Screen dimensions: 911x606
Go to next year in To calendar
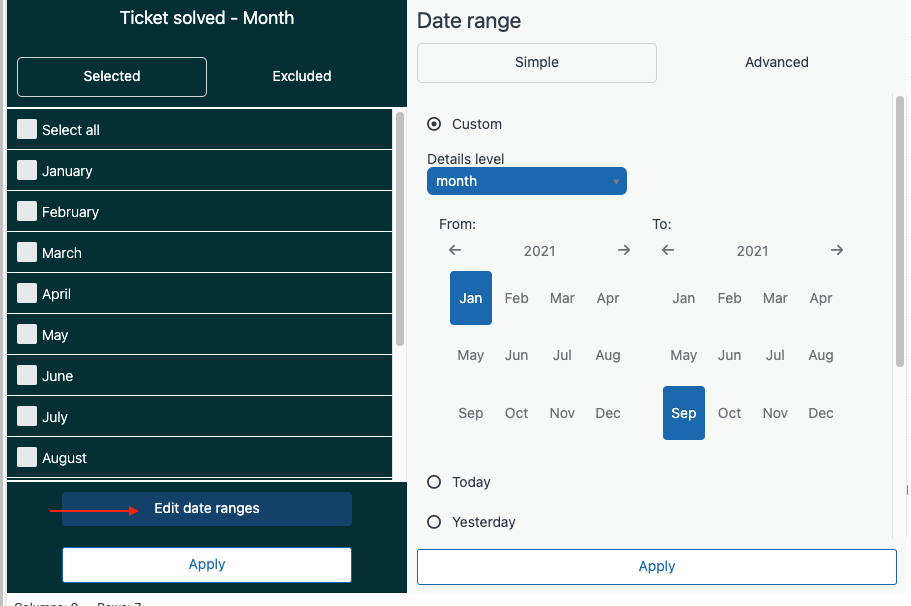pos(837,250)
